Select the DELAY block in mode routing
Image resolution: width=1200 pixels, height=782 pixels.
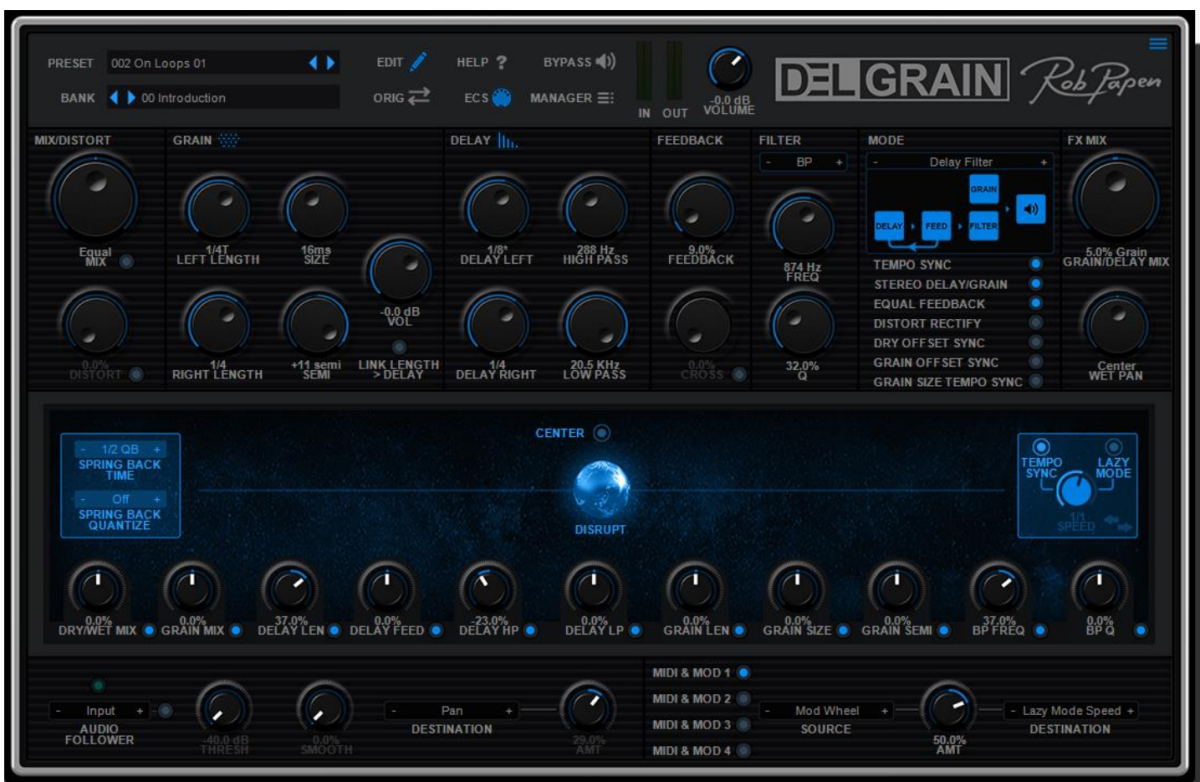point(889,226)
